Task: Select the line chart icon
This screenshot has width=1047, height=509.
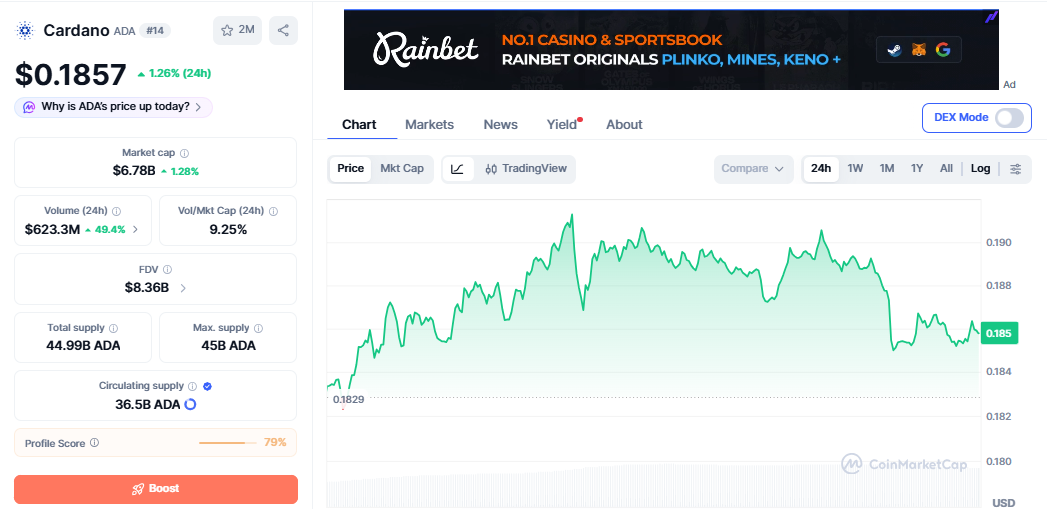Action: [x=457, y=169]
